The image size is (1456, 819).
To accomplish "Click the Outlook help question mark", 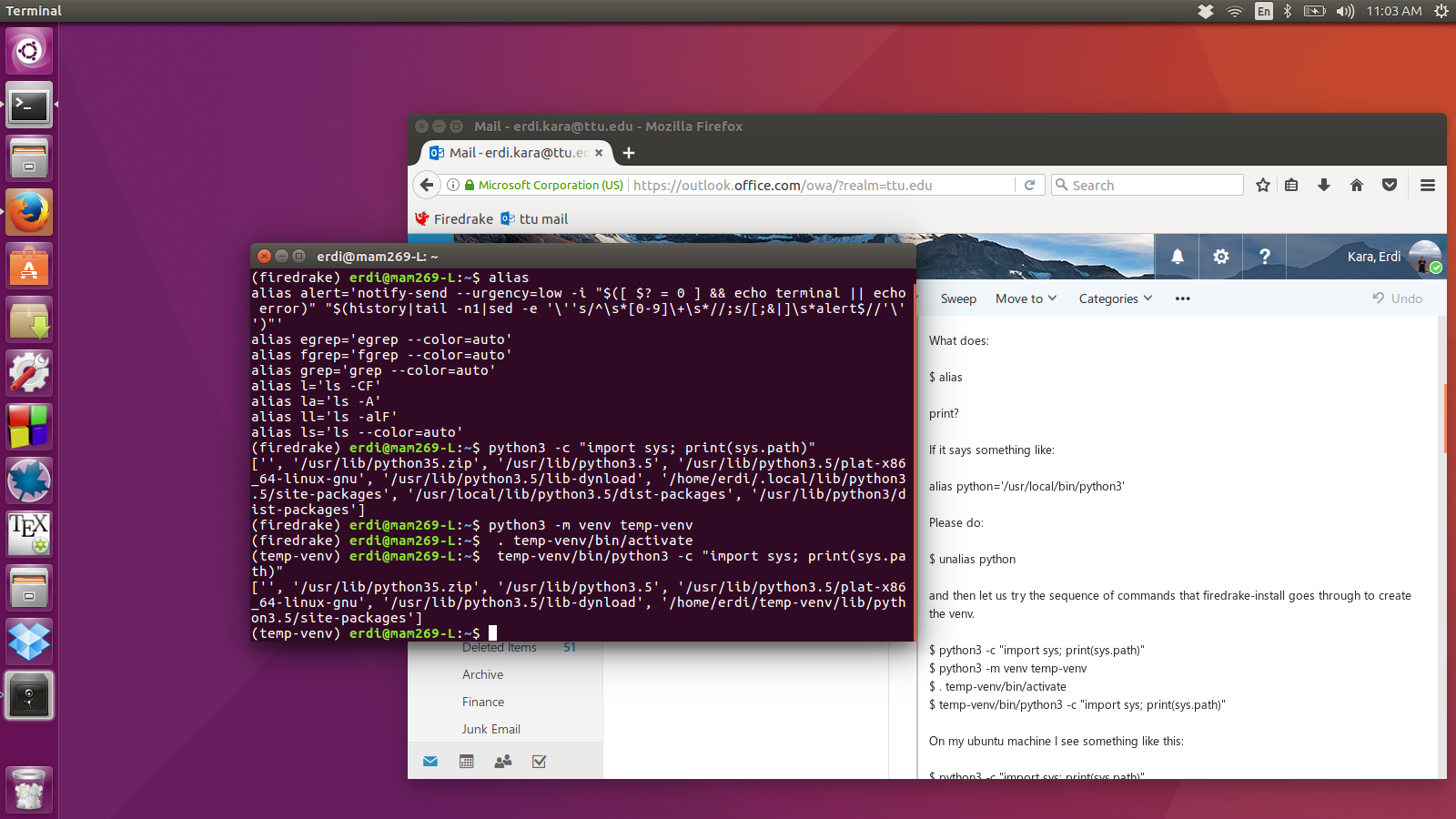I will (1265, 257).
